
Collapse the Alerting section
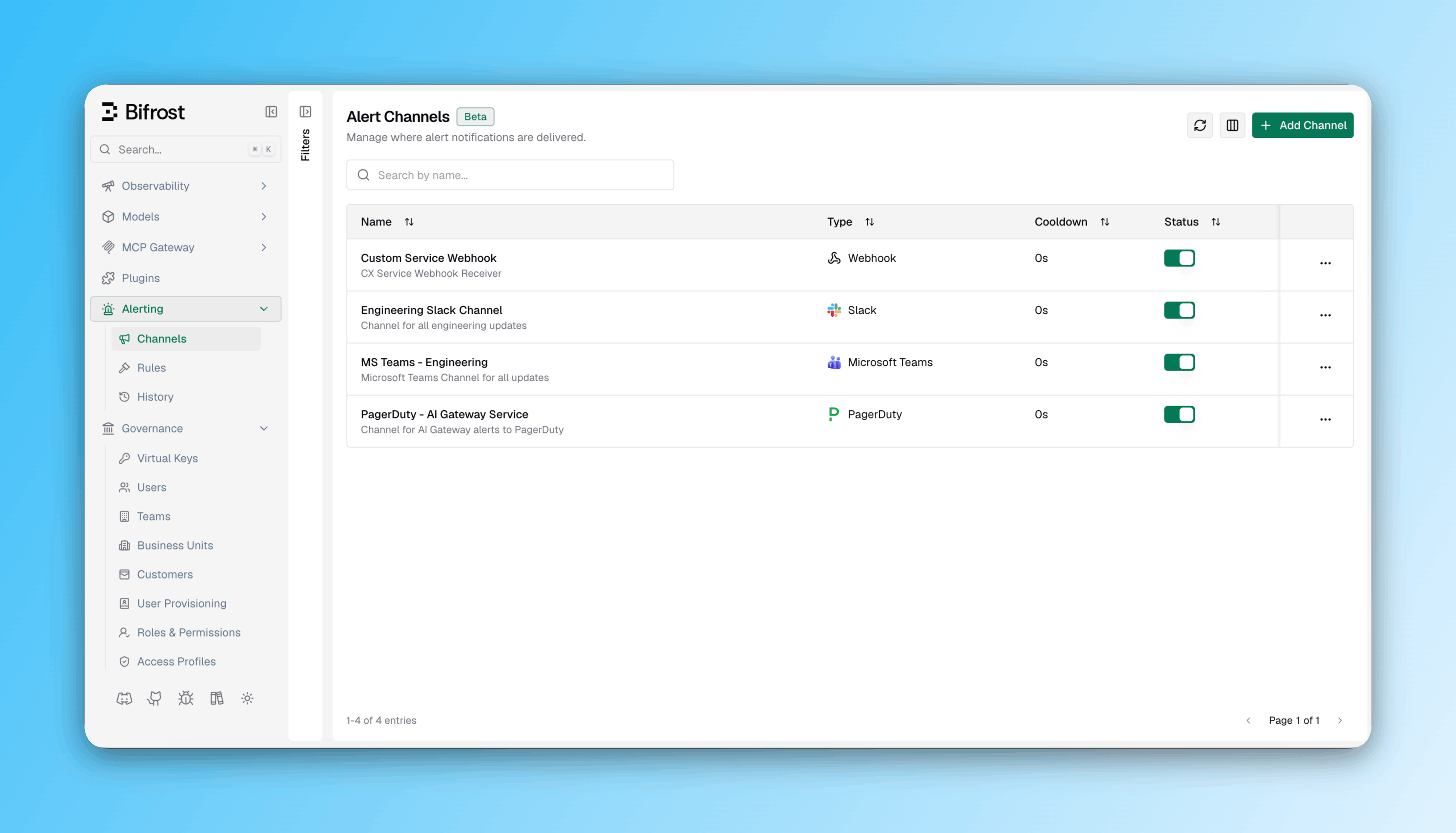coord(186,309)
